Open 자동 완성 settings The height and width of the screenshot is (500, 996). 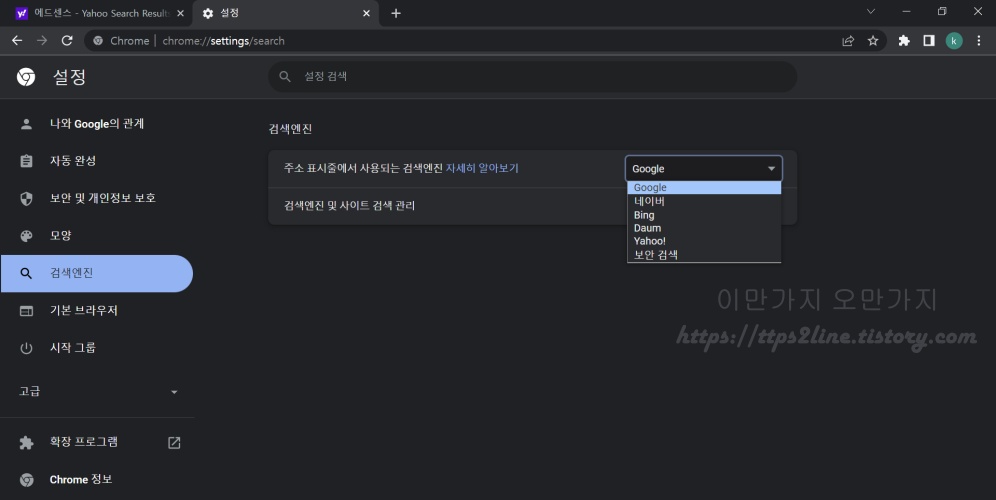97,161
